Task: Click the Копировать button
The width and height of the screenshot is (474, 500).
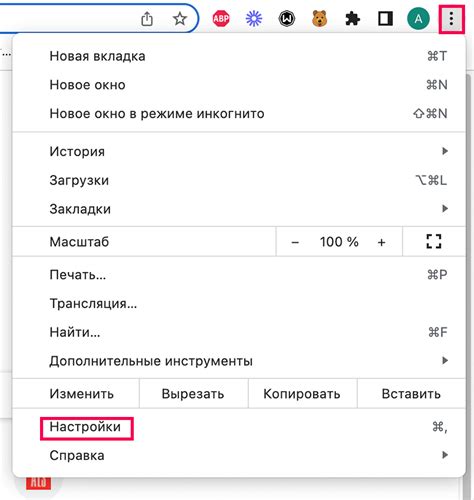Action: (x=302, y=394)
